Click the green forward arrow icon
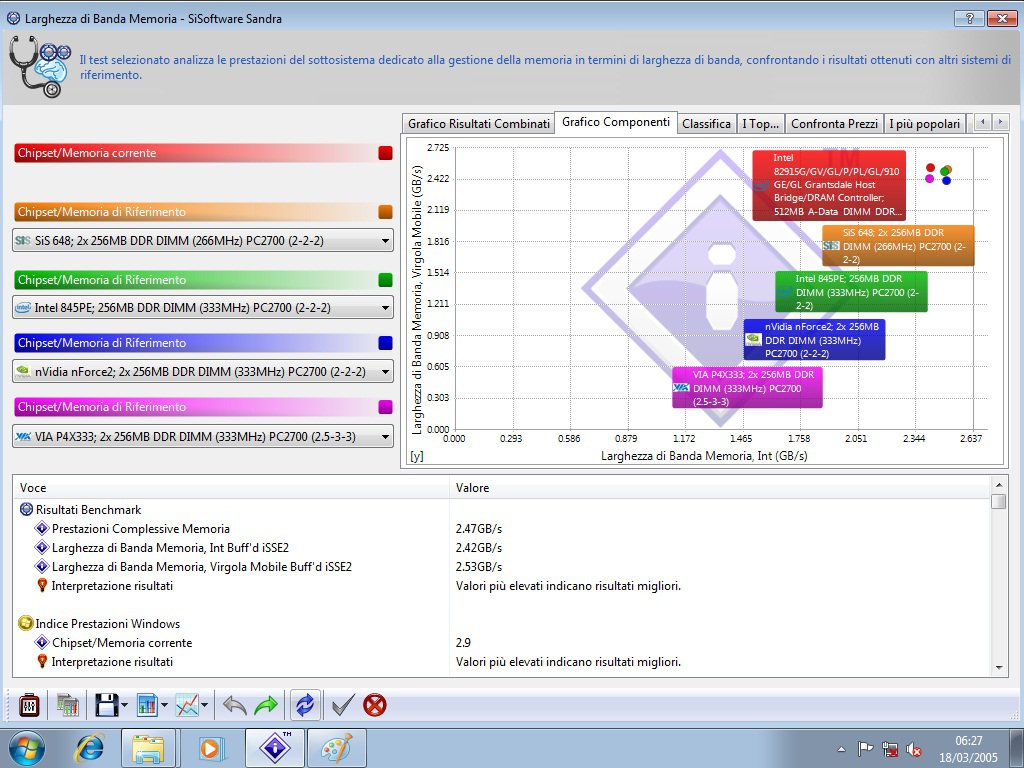1024x768 pixels. coord(266,705)
